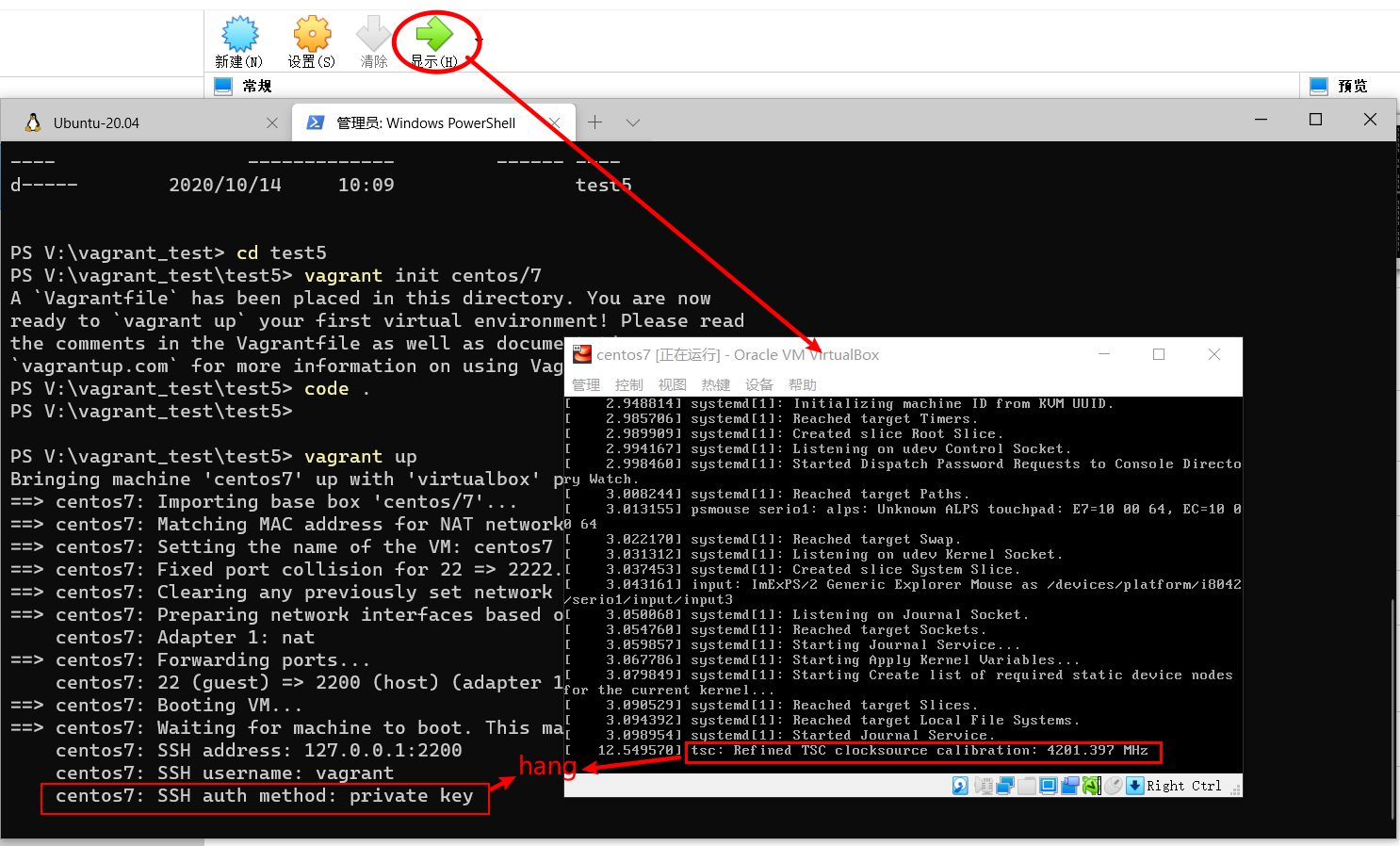Image resolution: width=1400 pixels, height=846 pixels.
Task: Click the 'Forwarding ports...' output line
Action: pyautogui.click(x=190, y=659)
